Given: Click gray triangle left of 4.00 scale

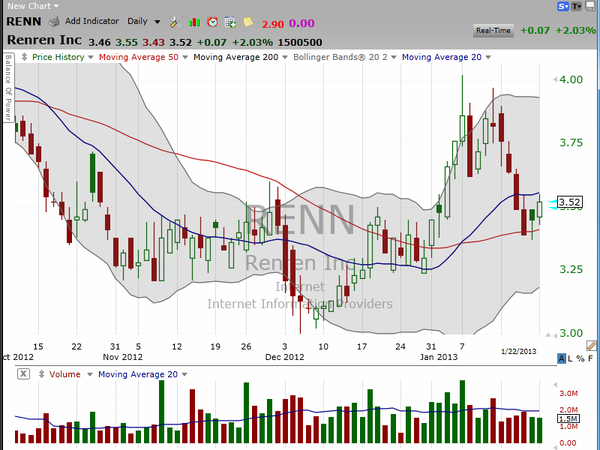Looking at the screenshot, I should 555,80.
